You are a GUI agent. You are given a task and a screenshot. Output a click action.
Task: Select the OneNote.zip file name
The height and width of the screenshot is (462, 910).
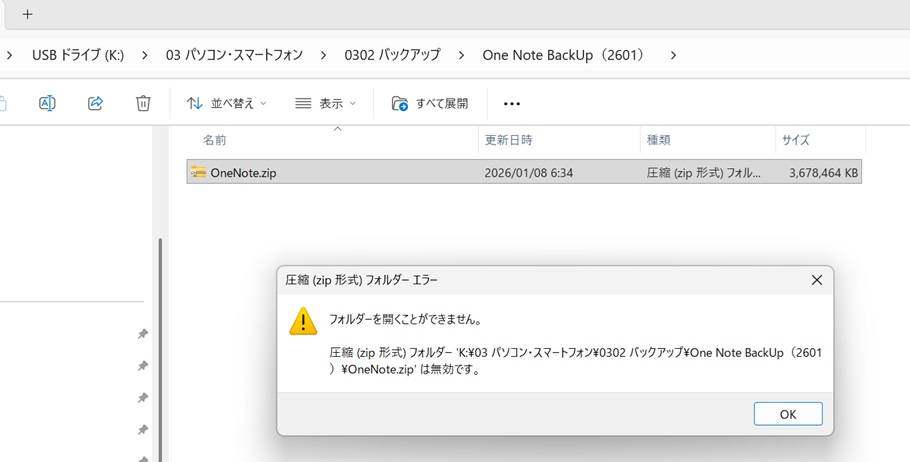point(243,172)
